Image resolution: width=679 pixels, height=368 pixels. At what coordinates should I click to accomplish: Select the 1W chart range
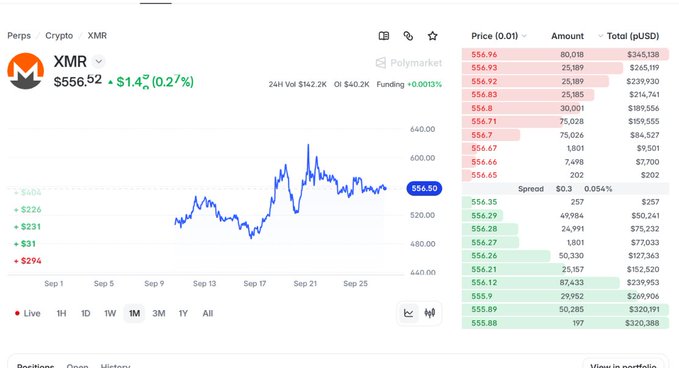point(110,313)
